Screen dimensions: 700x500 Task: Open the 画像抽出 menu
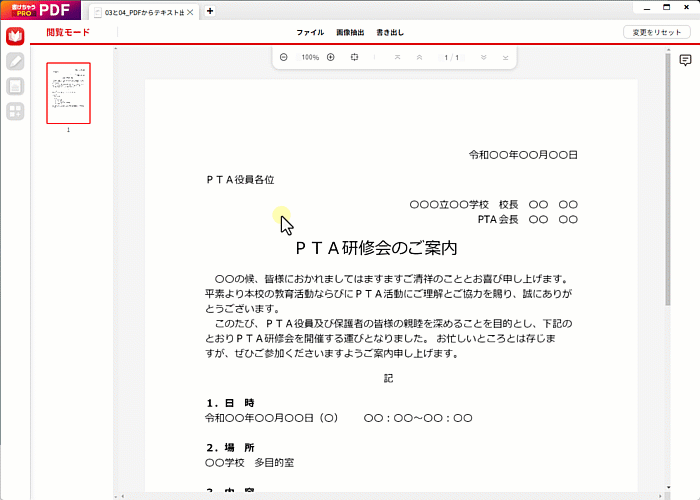point(350,32)
